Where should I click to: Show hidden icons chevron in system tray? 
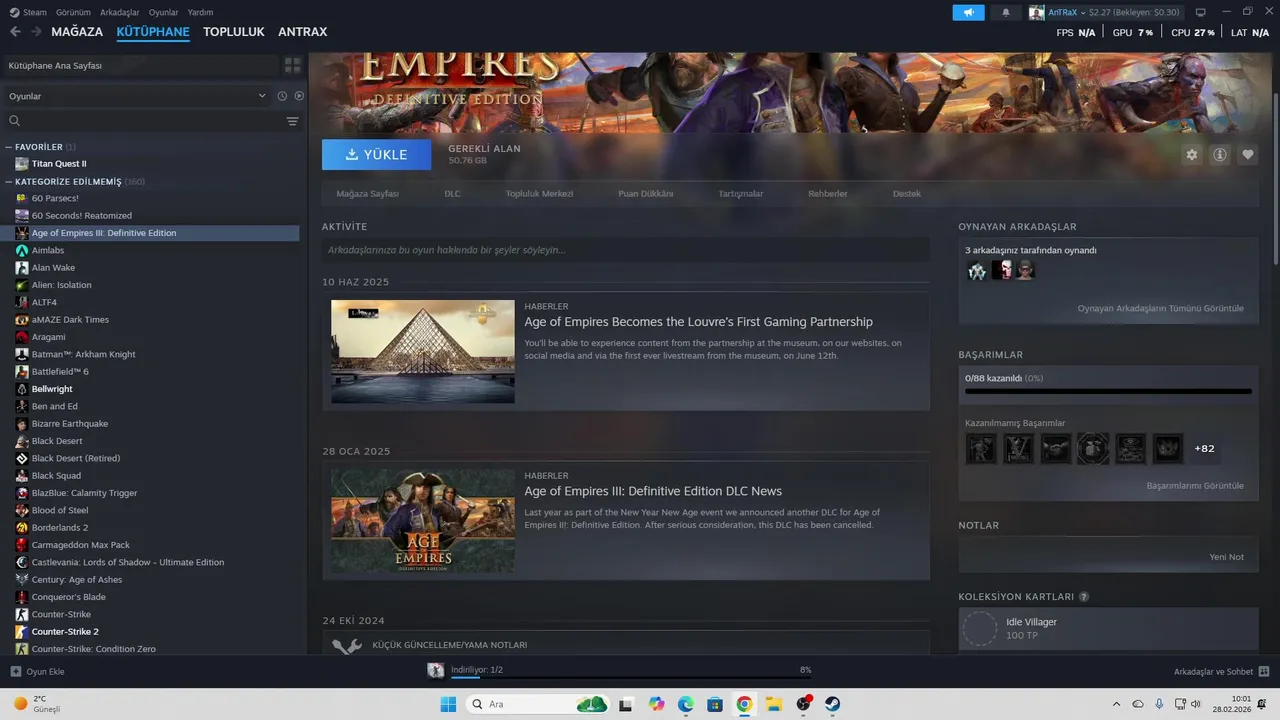(x=1117, y=704)
